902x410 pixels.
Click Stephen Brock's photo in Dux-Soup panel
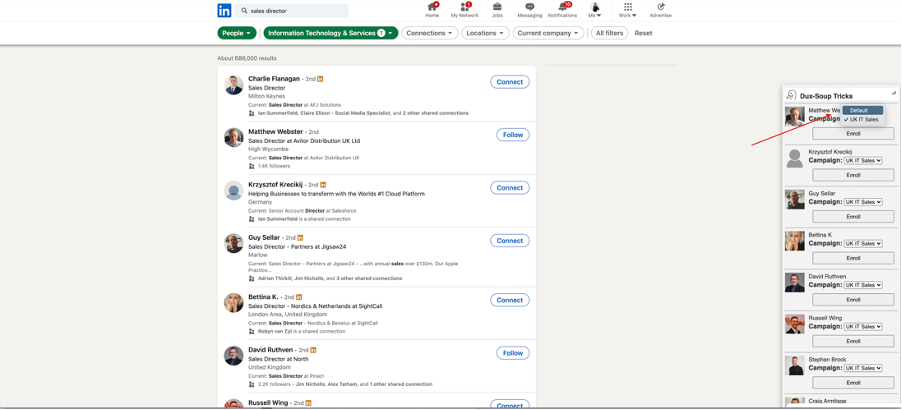click(795, 366)
